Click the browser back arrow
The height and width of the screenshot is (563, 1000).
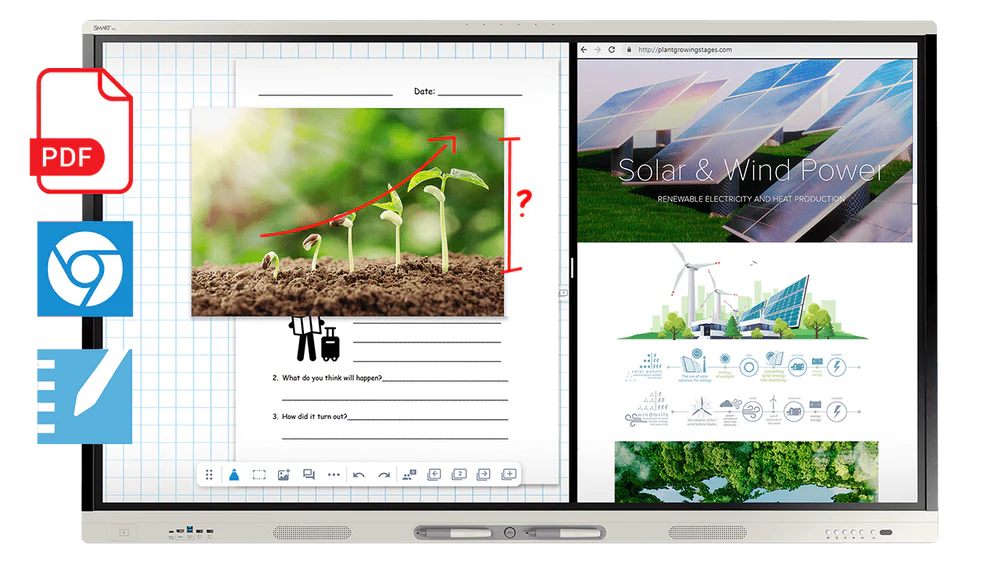pos(585,49)
